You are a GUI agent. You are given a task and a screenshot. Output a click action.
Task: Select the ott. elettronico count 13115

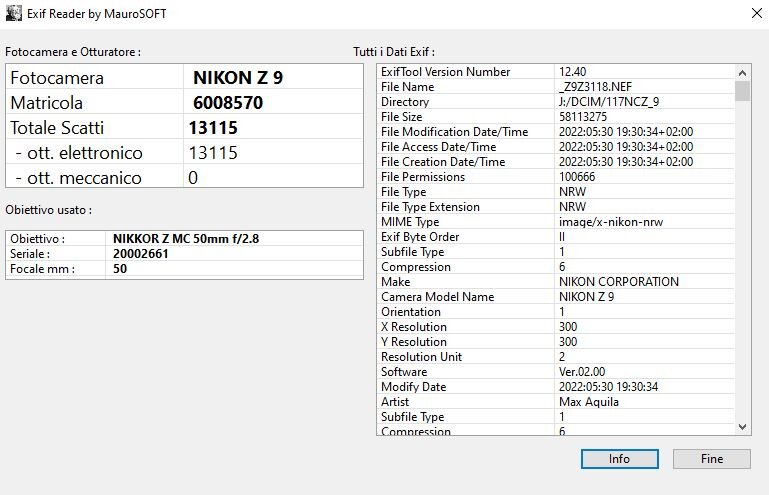(213, 153)
